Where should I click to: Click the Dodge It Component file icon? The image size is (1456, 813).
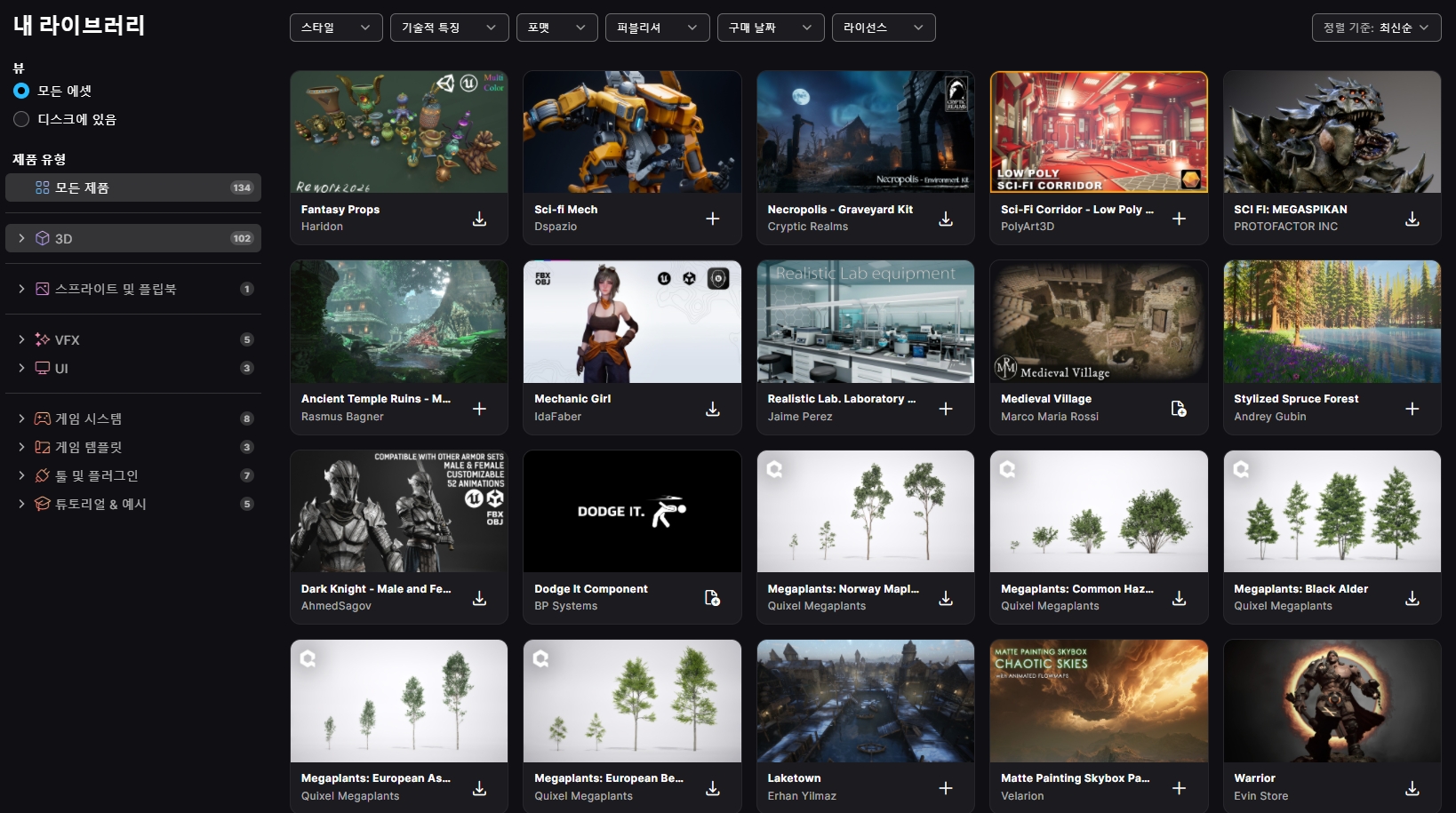tap(712, 598)
